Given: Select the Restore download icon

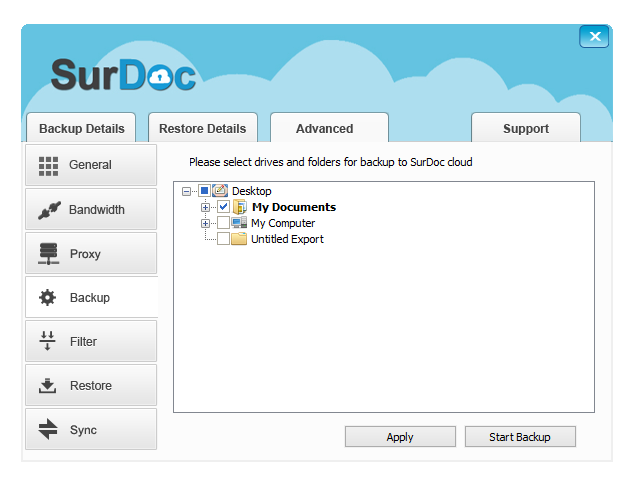Looking at the screenshot, I should pyautogui.click(x=47, y=386).
